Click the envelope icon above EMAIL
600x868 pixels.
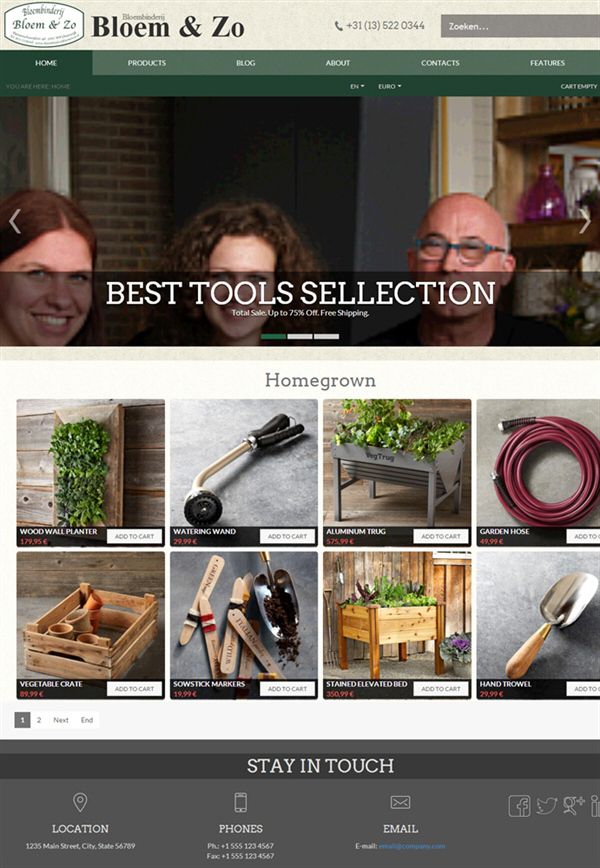[x=400, y=802]
